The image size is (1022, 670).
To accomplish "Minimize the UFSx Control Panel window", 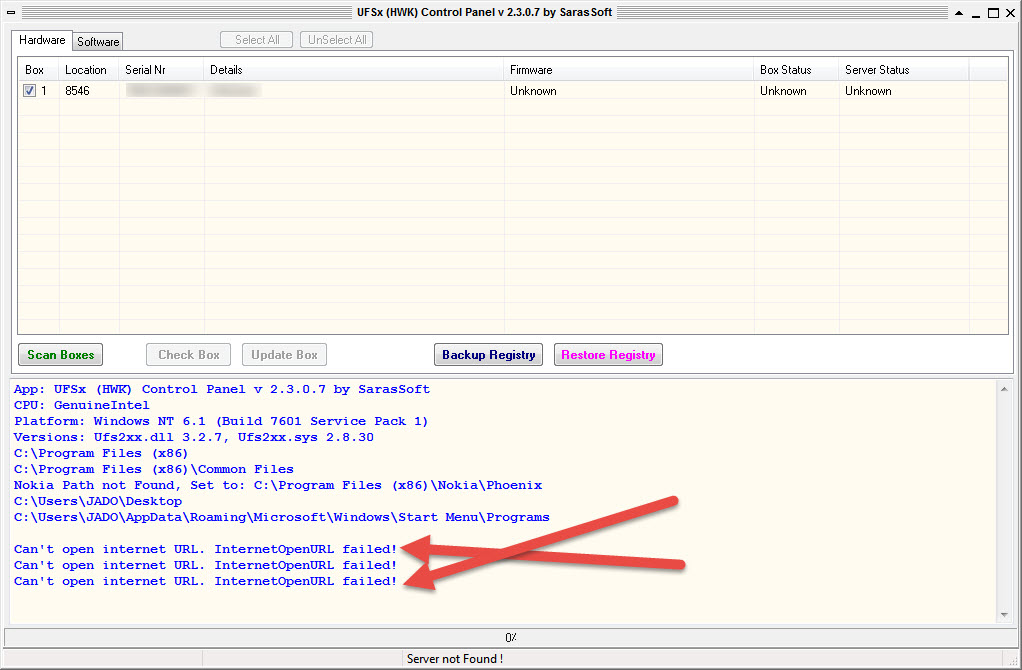I will click(976, 13).
